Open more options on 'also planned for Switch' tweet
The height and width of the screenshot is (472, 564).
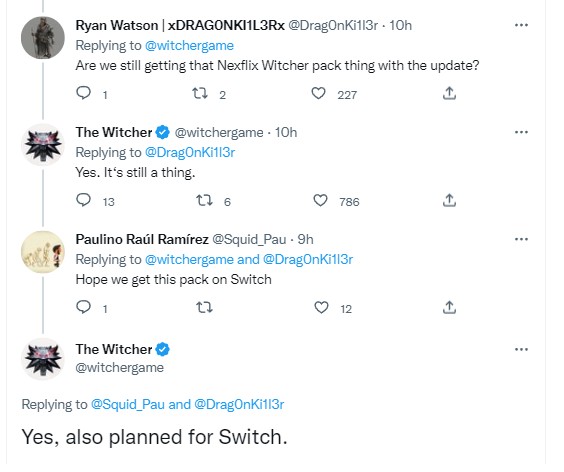pos(521,349)
